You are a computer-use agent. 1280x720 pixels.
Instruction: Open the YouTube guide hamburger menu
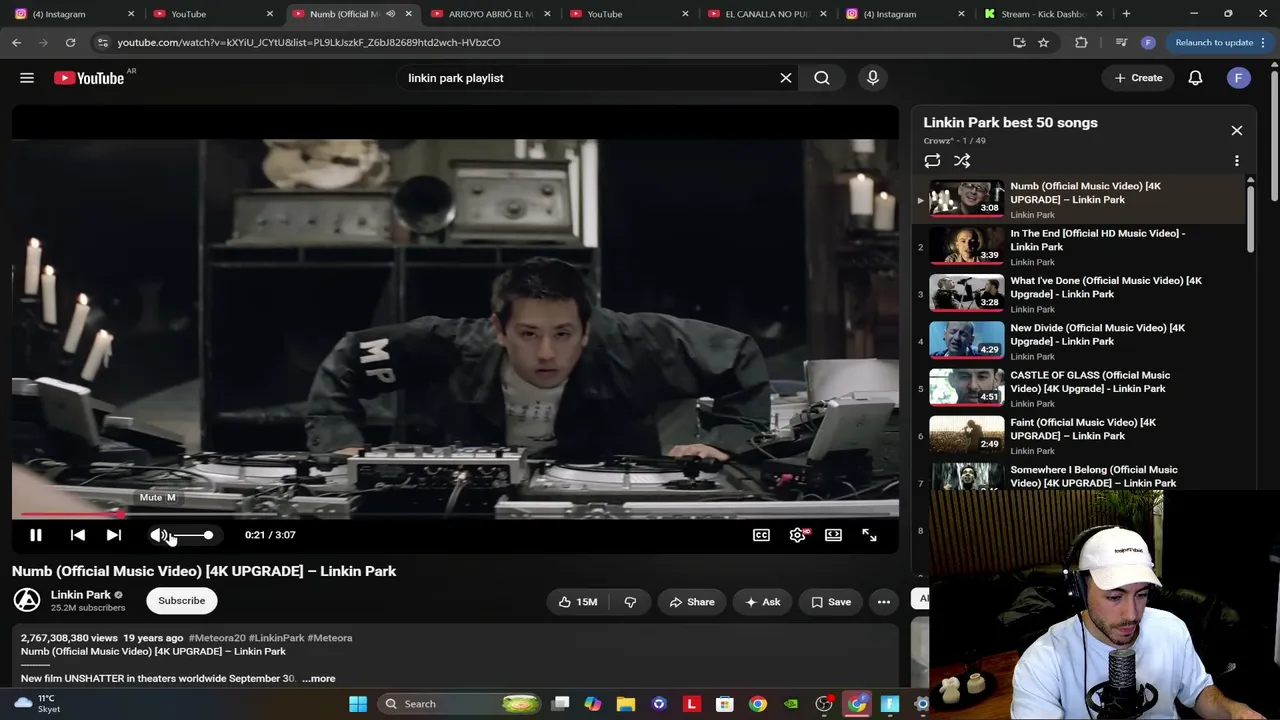(27, 78)
